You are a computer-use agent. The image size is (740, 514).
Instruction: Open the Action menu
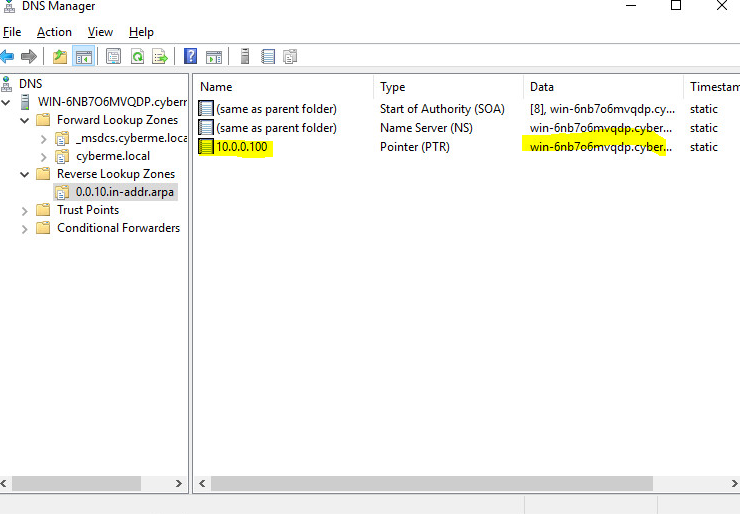pyautogui.click(x=54, y=32)
